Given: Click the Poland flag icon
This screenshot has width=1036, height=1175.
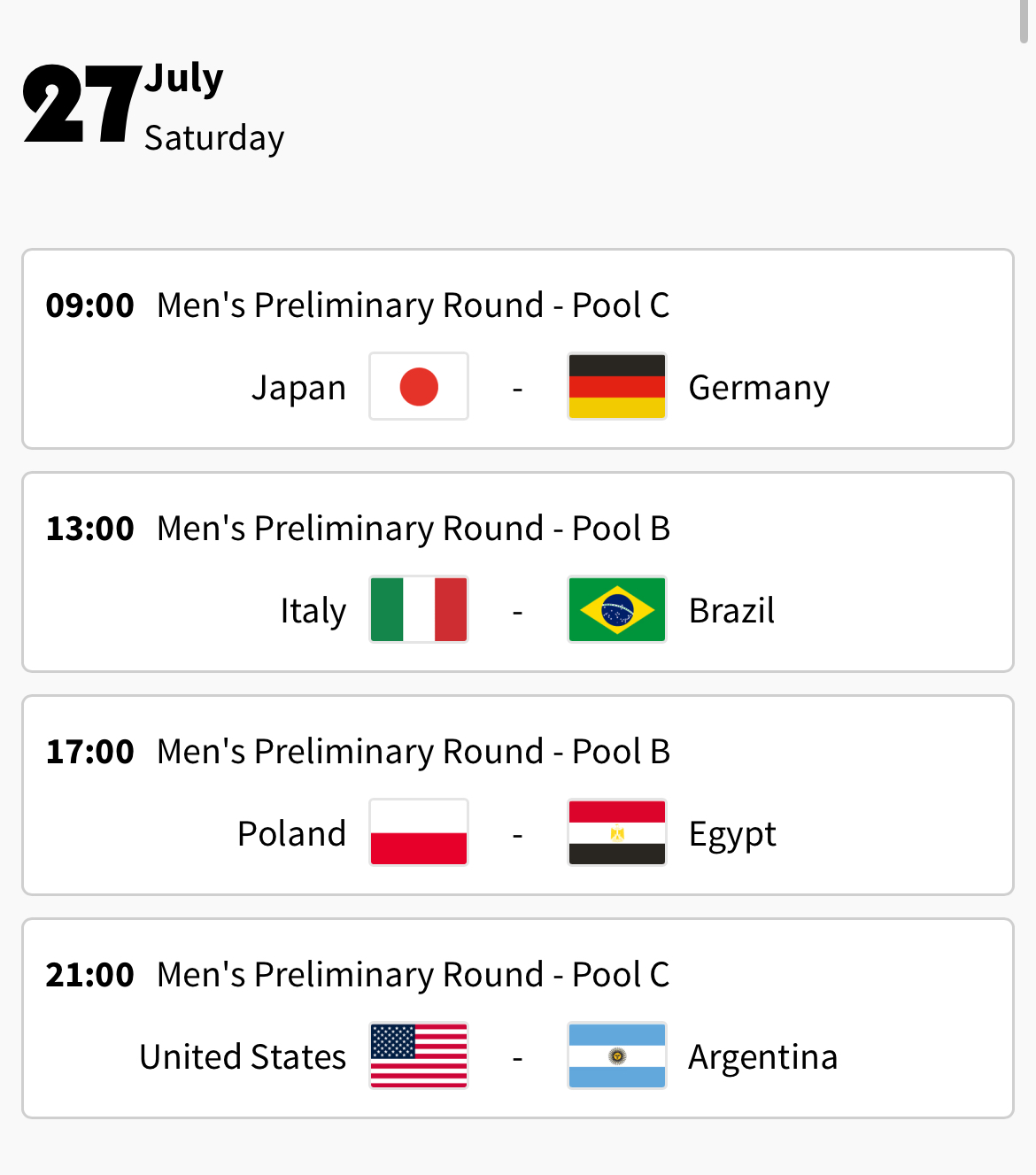Looking at the screenshot, I should tap(419, 833).
